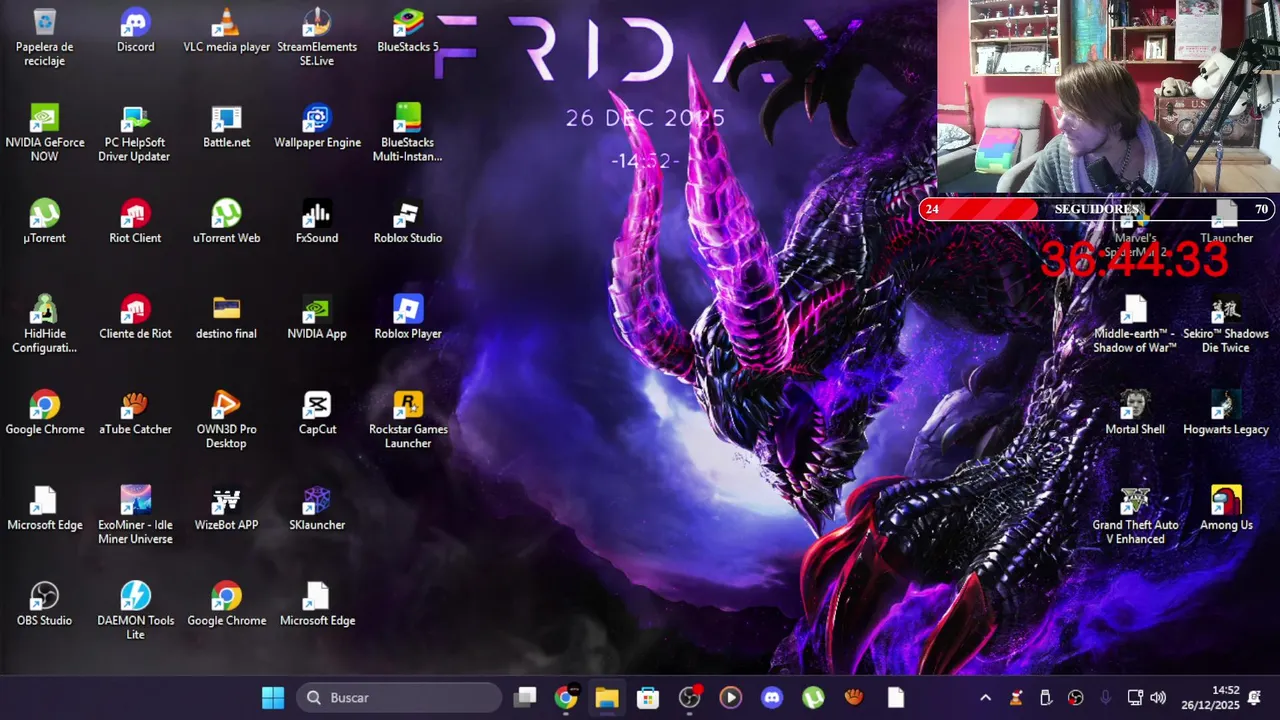
Task: Select the WizeBot APP icon
Action: pos(226,508)
